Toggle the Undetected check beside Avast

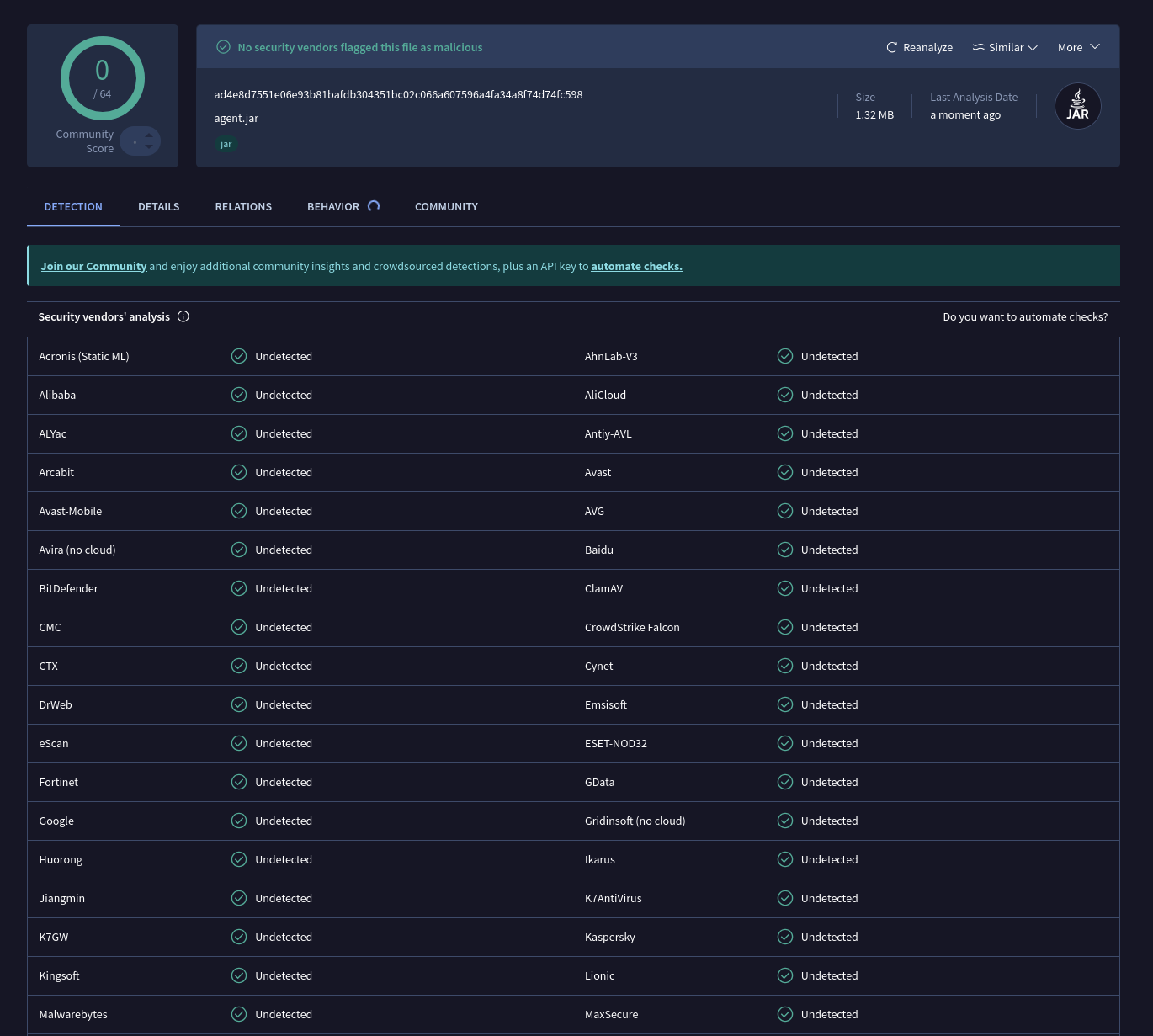point(785,472)
